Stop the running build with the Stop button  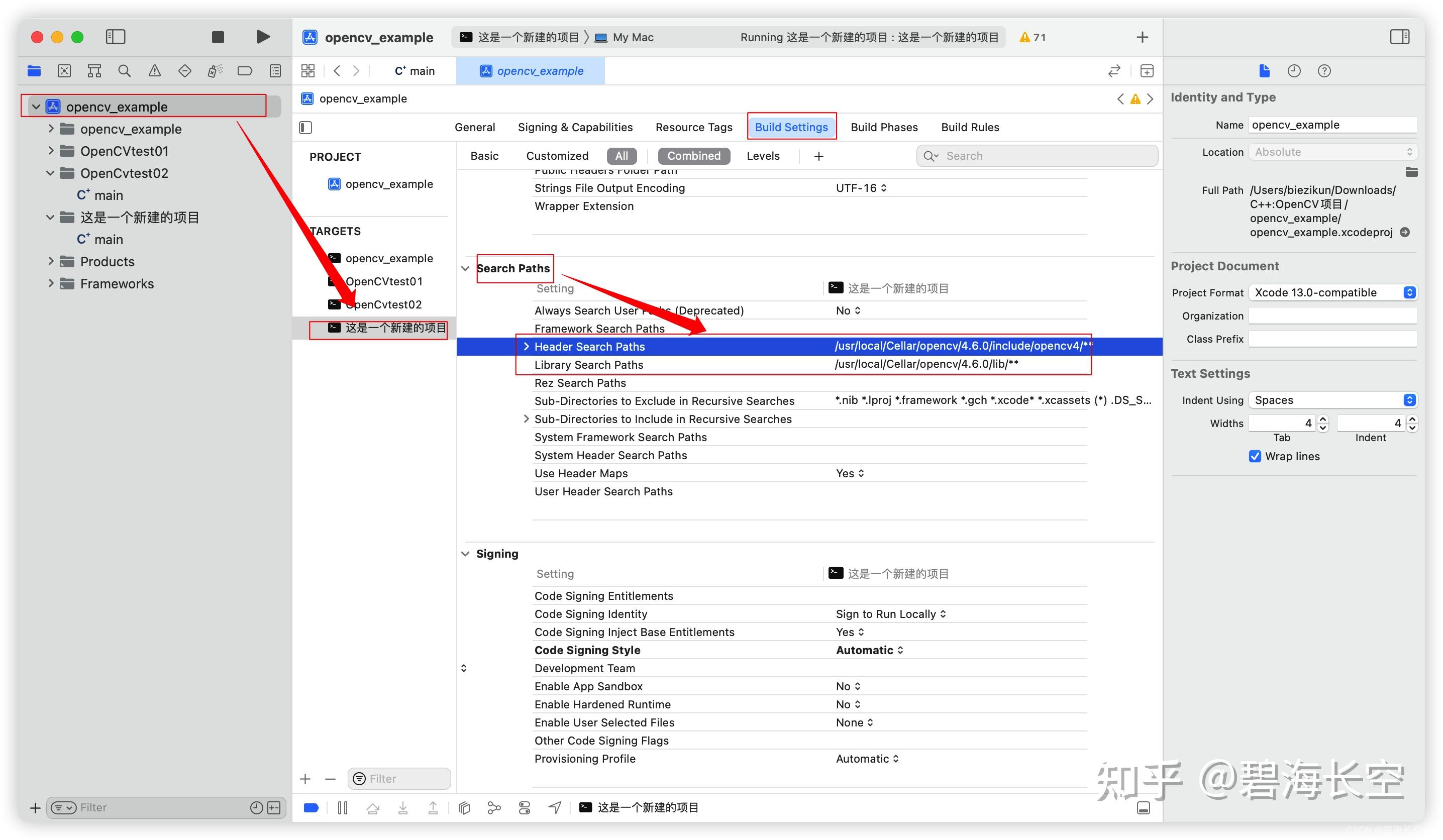click(218, 37)
